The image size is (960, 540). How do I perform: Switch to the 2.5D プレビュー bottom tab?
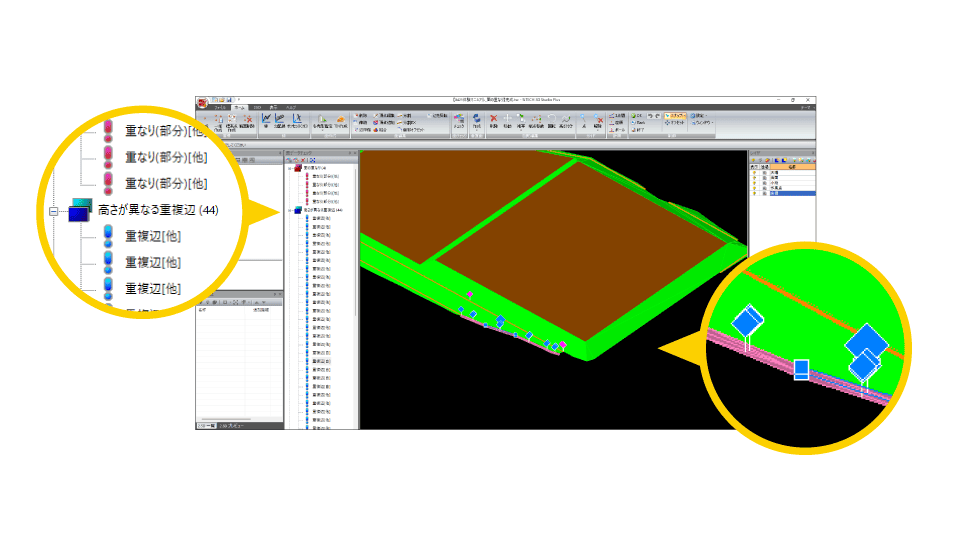click(232, 426)
